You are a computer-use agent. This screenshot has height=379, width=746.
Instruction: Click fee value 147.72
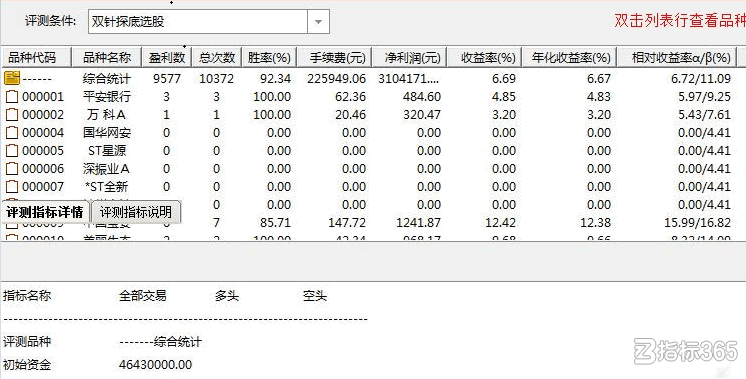[x=347, y=223]
